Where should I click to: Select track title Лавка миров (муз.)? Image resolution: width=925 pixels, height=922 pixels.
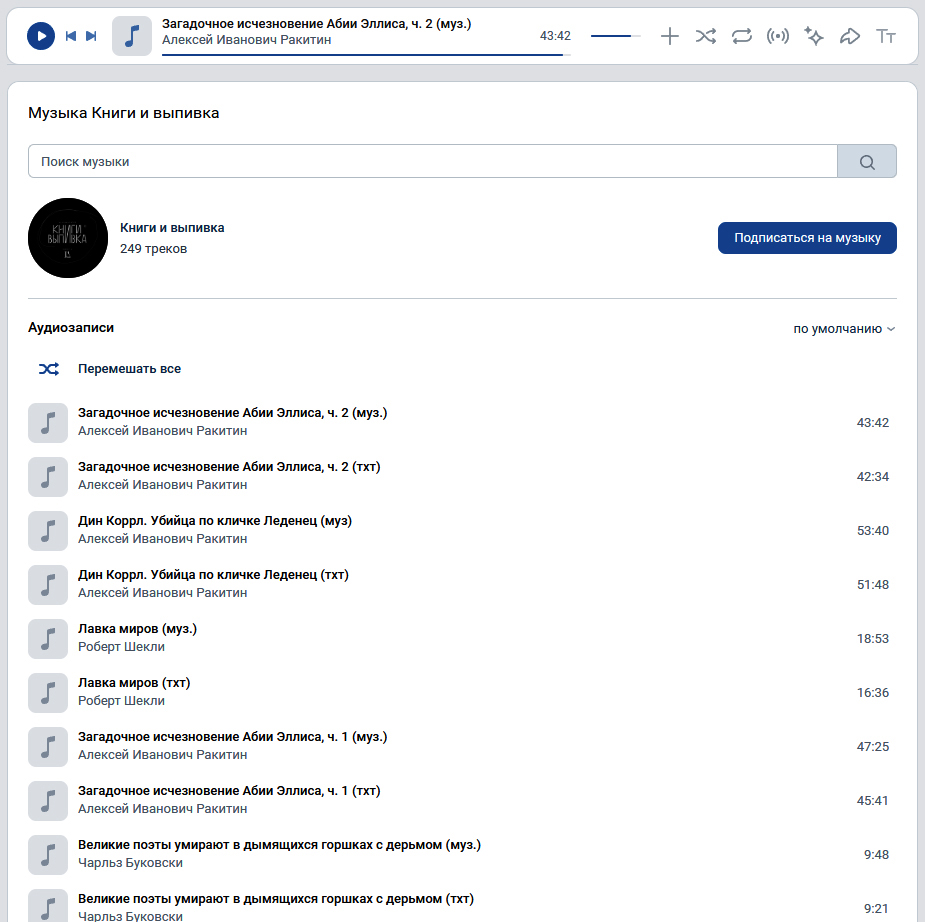pos(137,629)
